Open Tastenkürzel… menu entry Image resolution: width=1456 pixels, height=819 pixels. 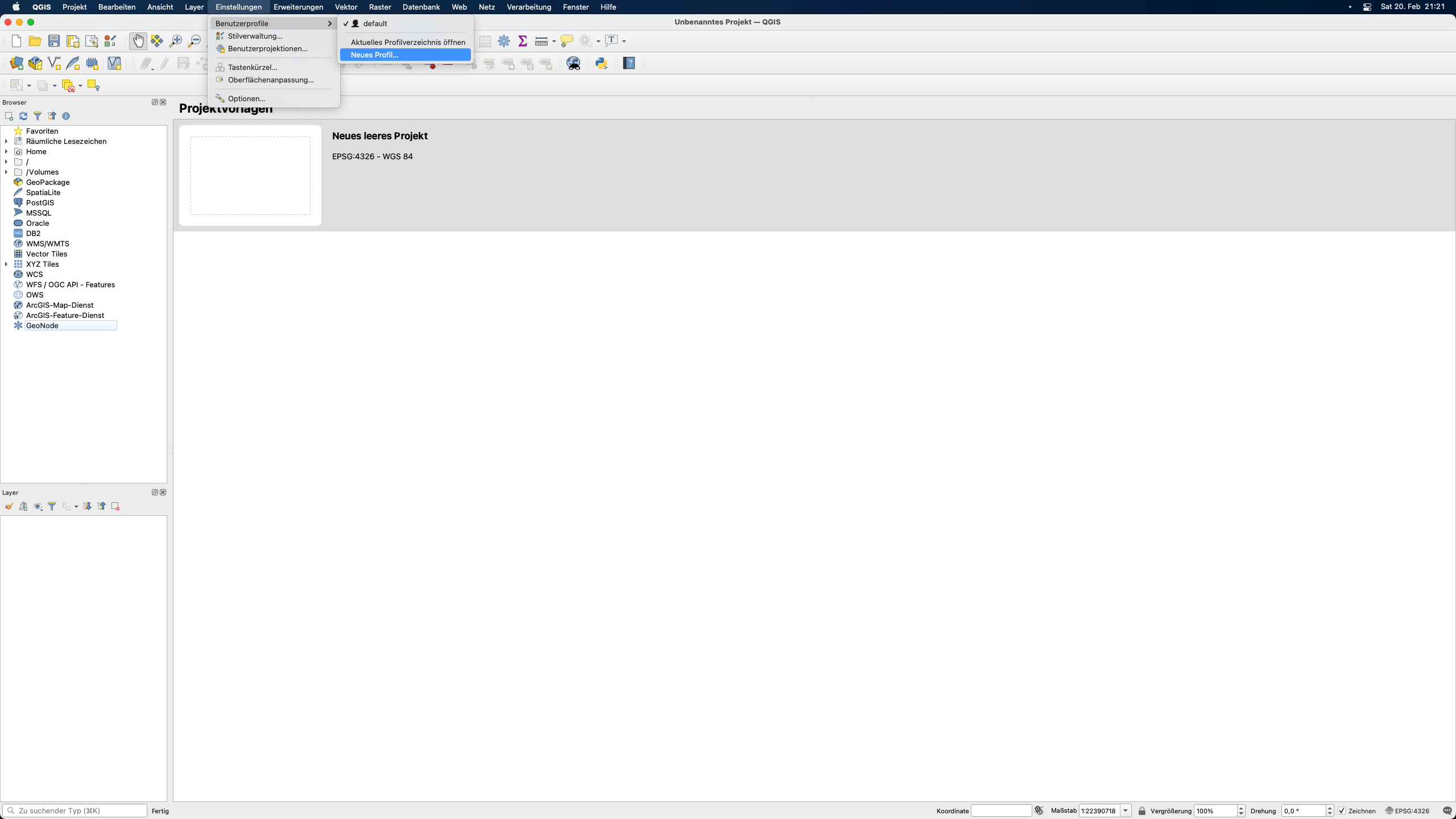click(274, 67)
